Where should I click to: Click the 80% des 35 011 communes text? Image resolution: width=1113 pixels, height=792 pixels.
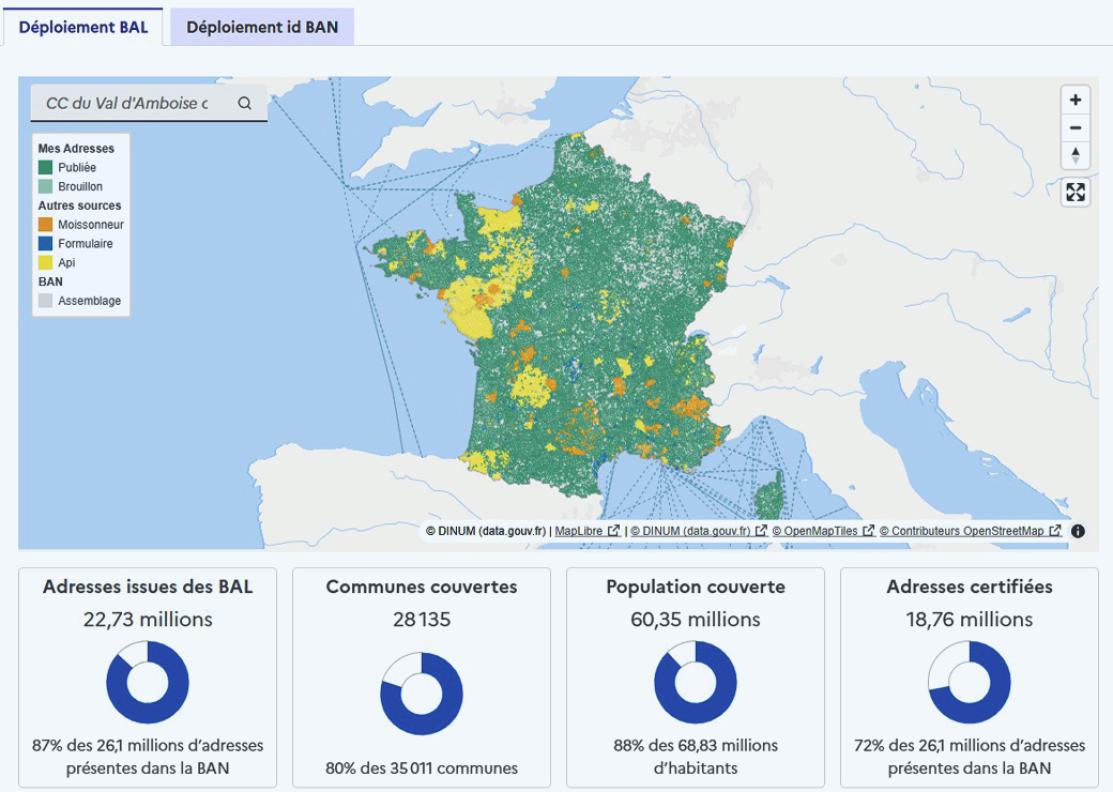pos(422,768)
